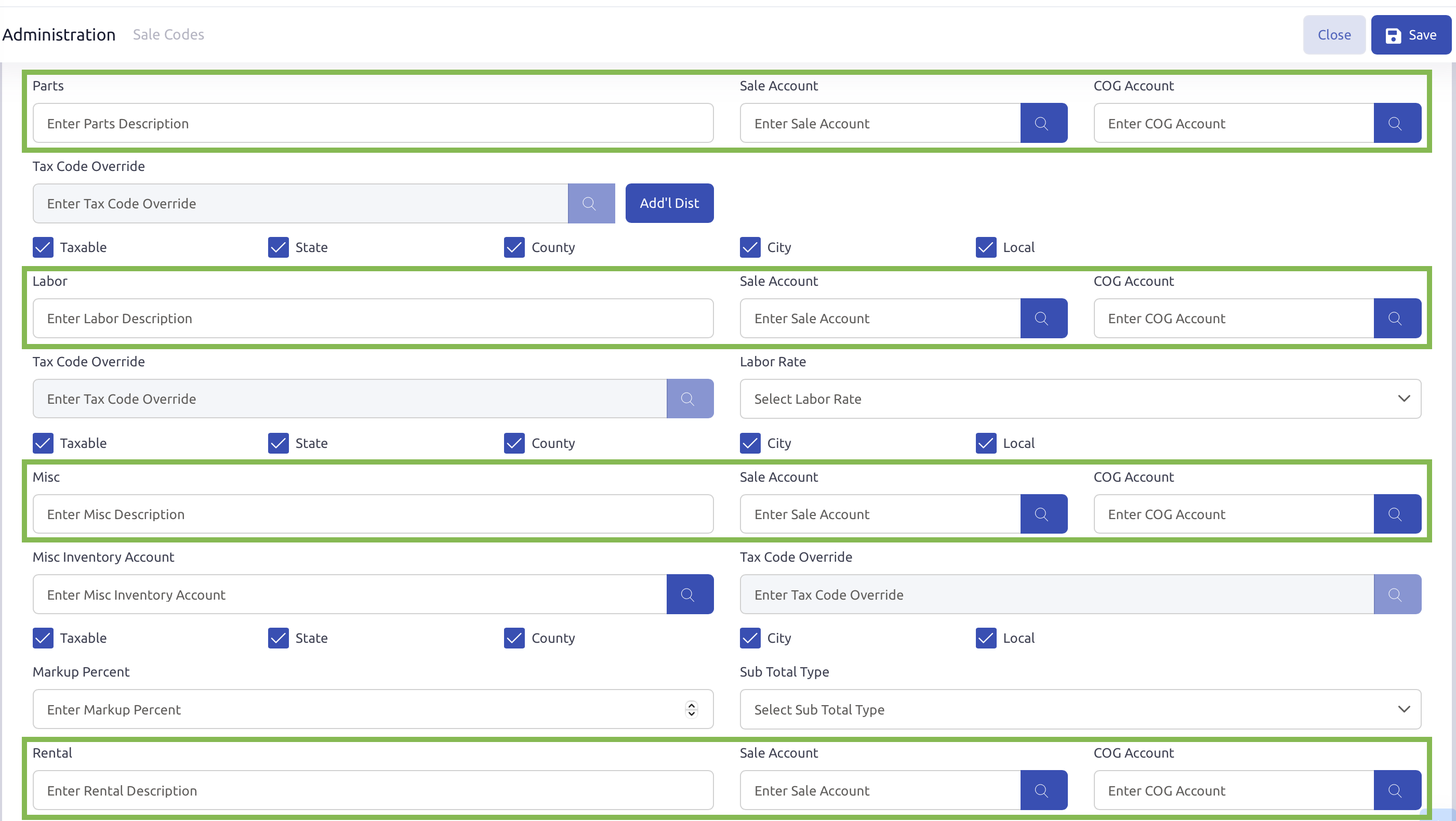This screenshot has width=1456, height=821.
Task: Click the Misc Sale Account search icon
Action: 1043,513
